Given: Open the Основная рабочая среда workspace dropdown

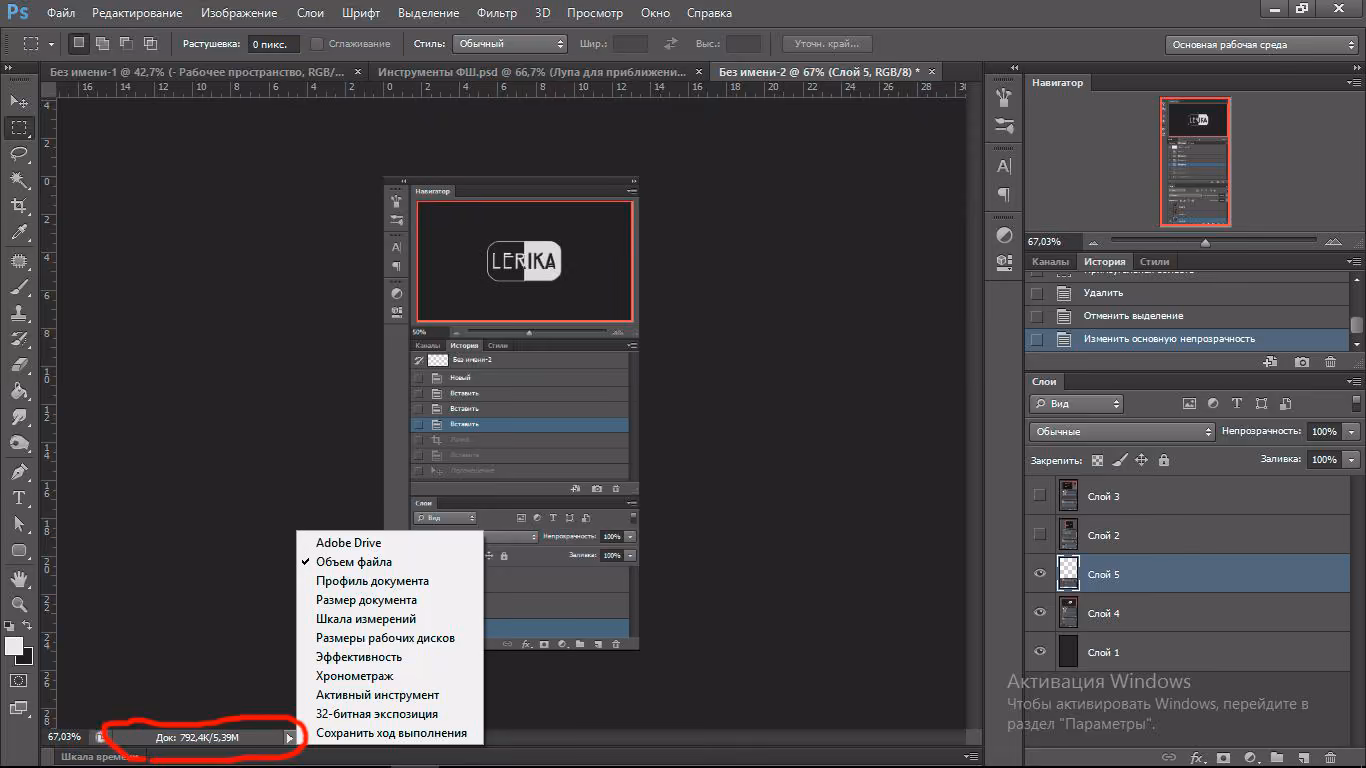Looking at the screenshot, I should pyautogui.click(x=1262, y=45).
